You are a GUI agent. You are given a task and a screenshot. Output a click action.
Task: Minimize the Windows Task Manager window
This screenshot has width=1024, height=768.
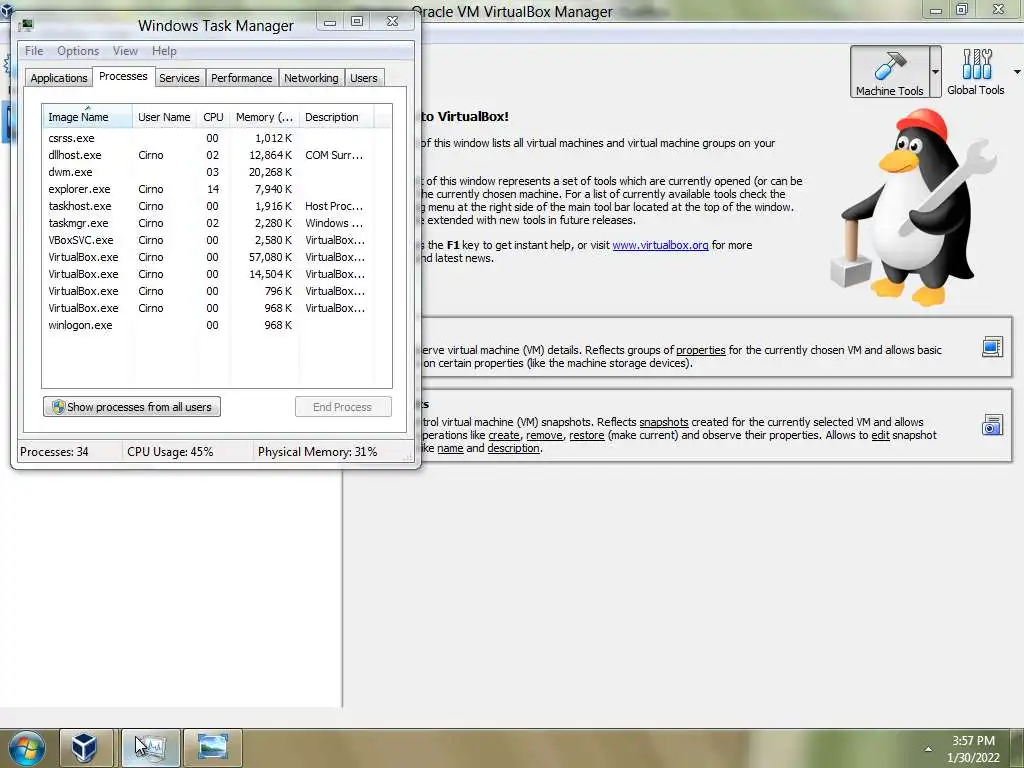pyautogui.click(x=330, y=22)
